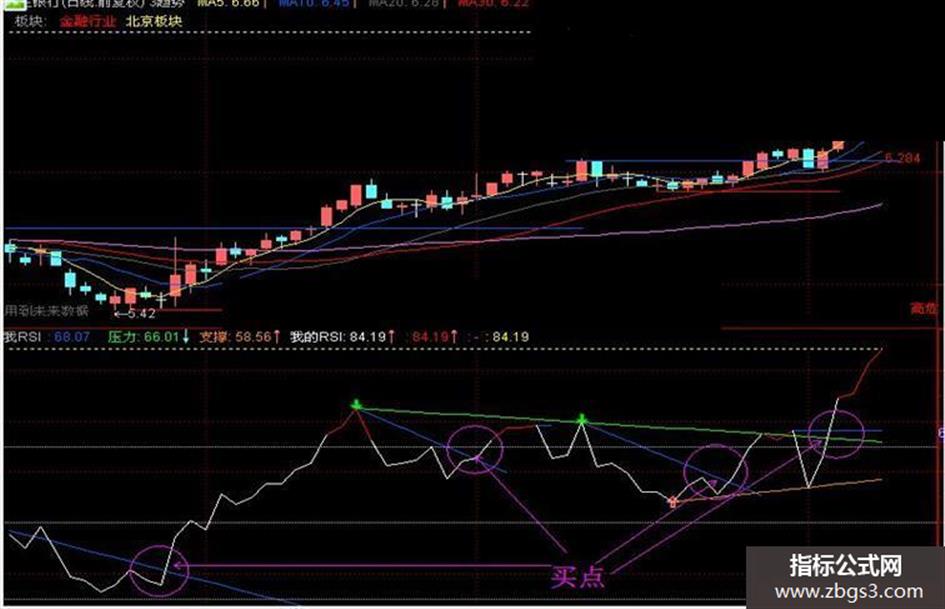Screen dimensions: 945x609
Task: Open the 北京板块 sector link
Action: coord(154,22)
